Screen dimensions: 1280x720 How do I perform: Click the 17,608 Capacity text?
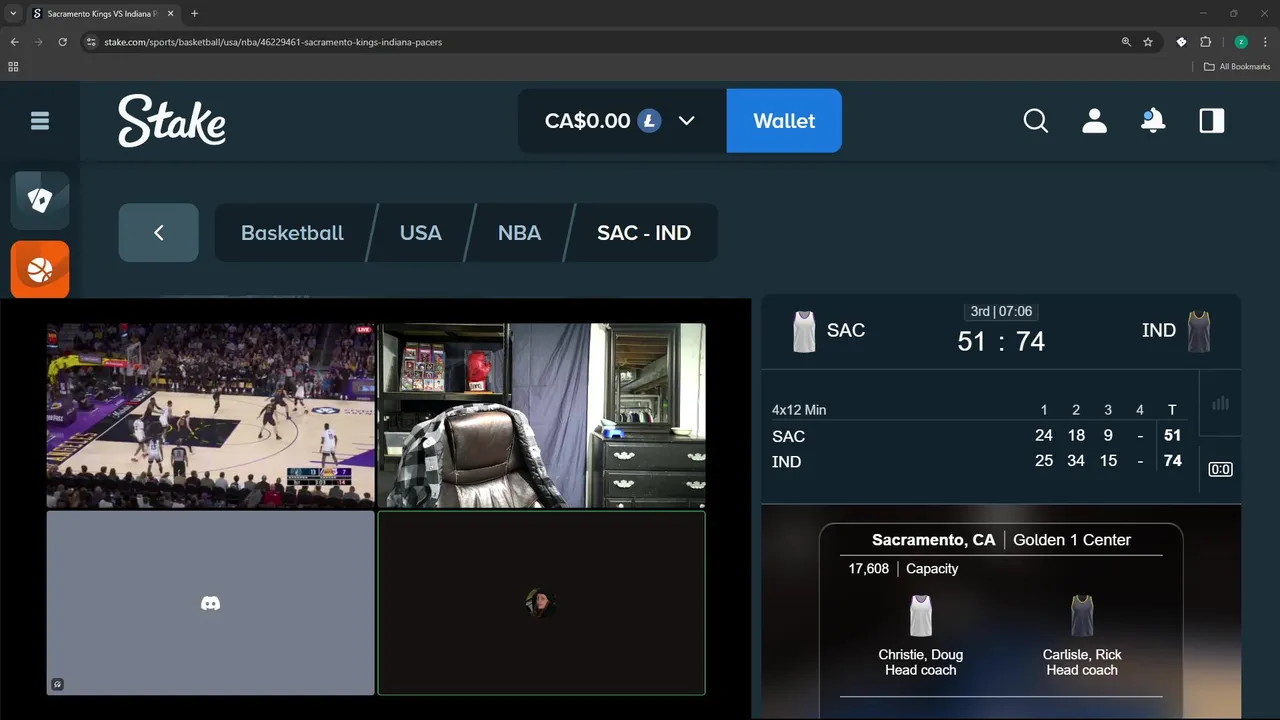903,568
